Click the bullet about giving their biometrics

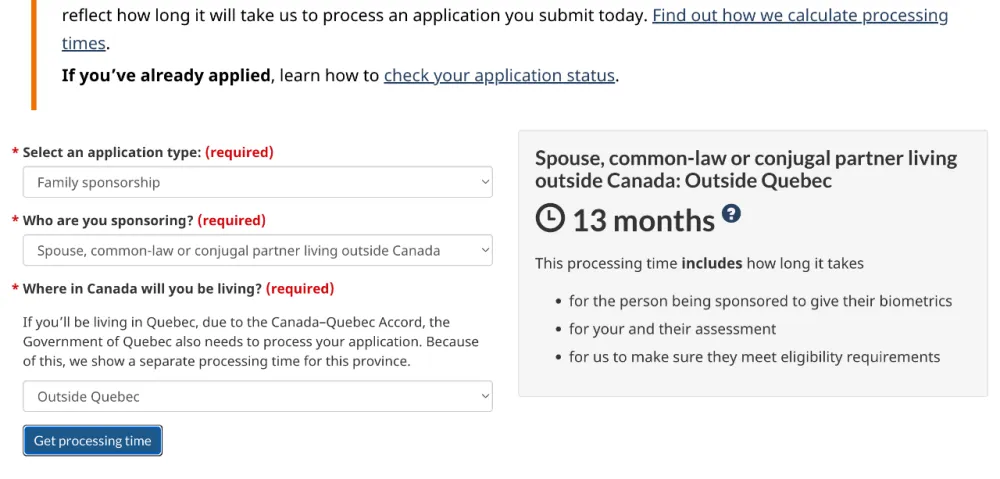click(x=760, y=301)
